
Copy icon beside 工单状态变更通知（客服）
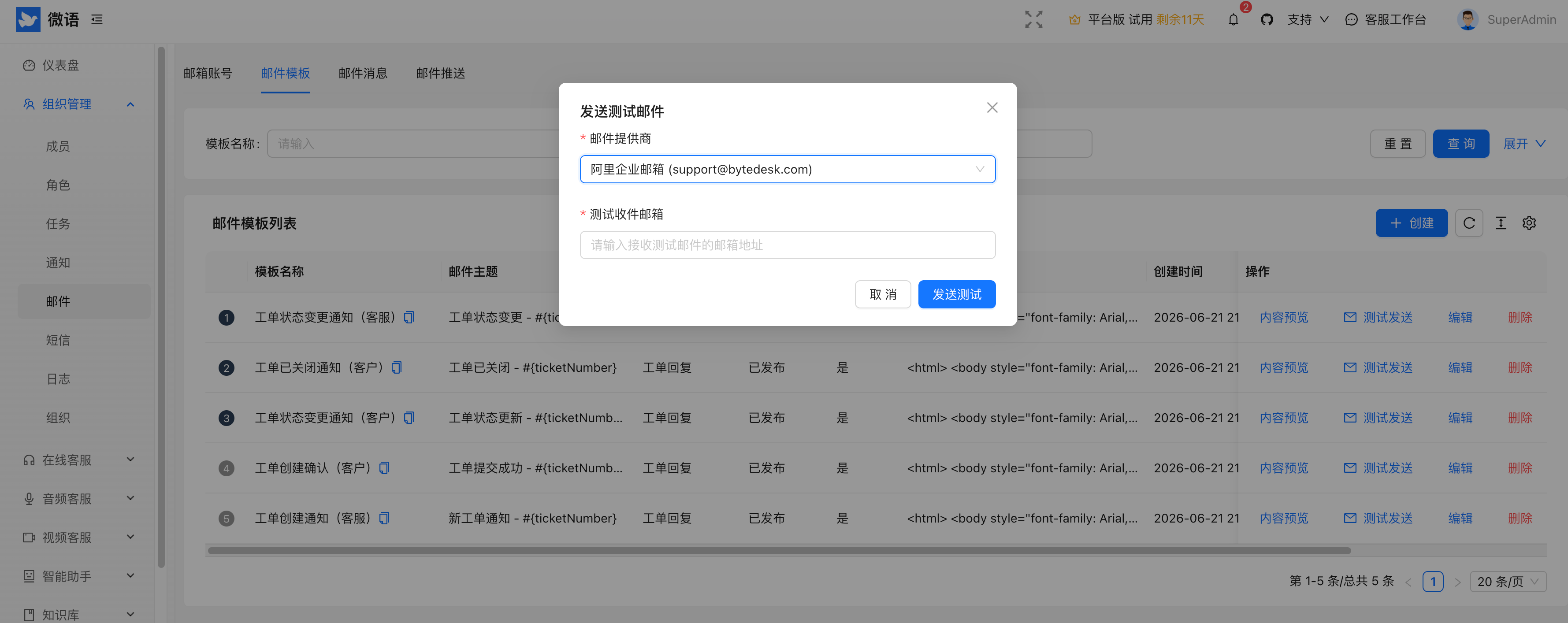pyautogui.click(x=409, y=317)
